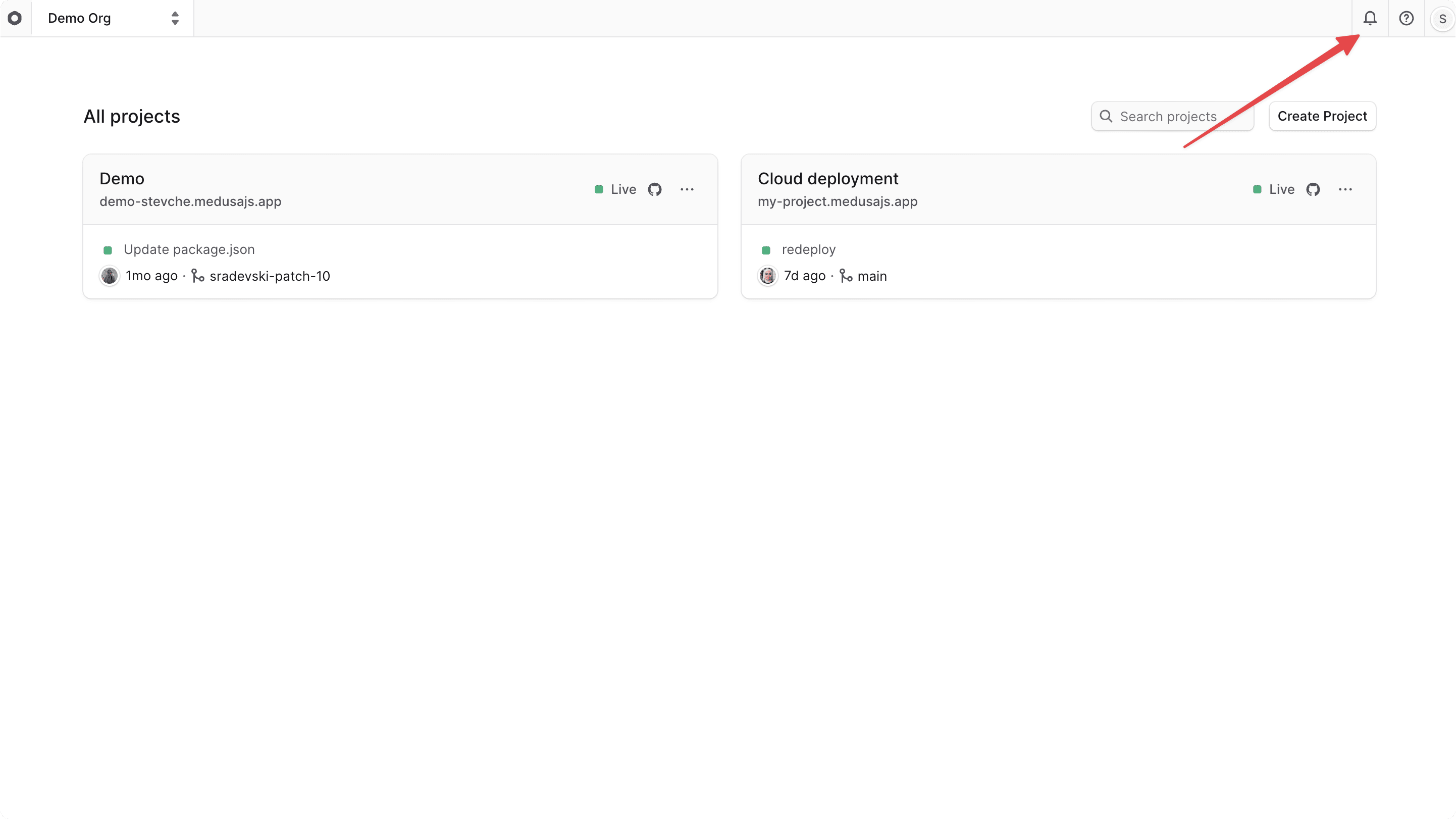Open the ellipsis menu on Demo project

click(x=687, y=189)
